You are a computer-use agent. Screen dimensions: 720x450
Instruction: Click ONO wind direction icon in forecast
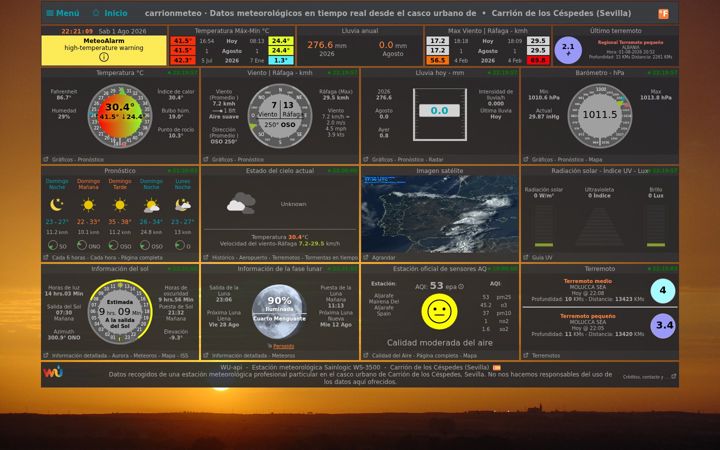82,246
